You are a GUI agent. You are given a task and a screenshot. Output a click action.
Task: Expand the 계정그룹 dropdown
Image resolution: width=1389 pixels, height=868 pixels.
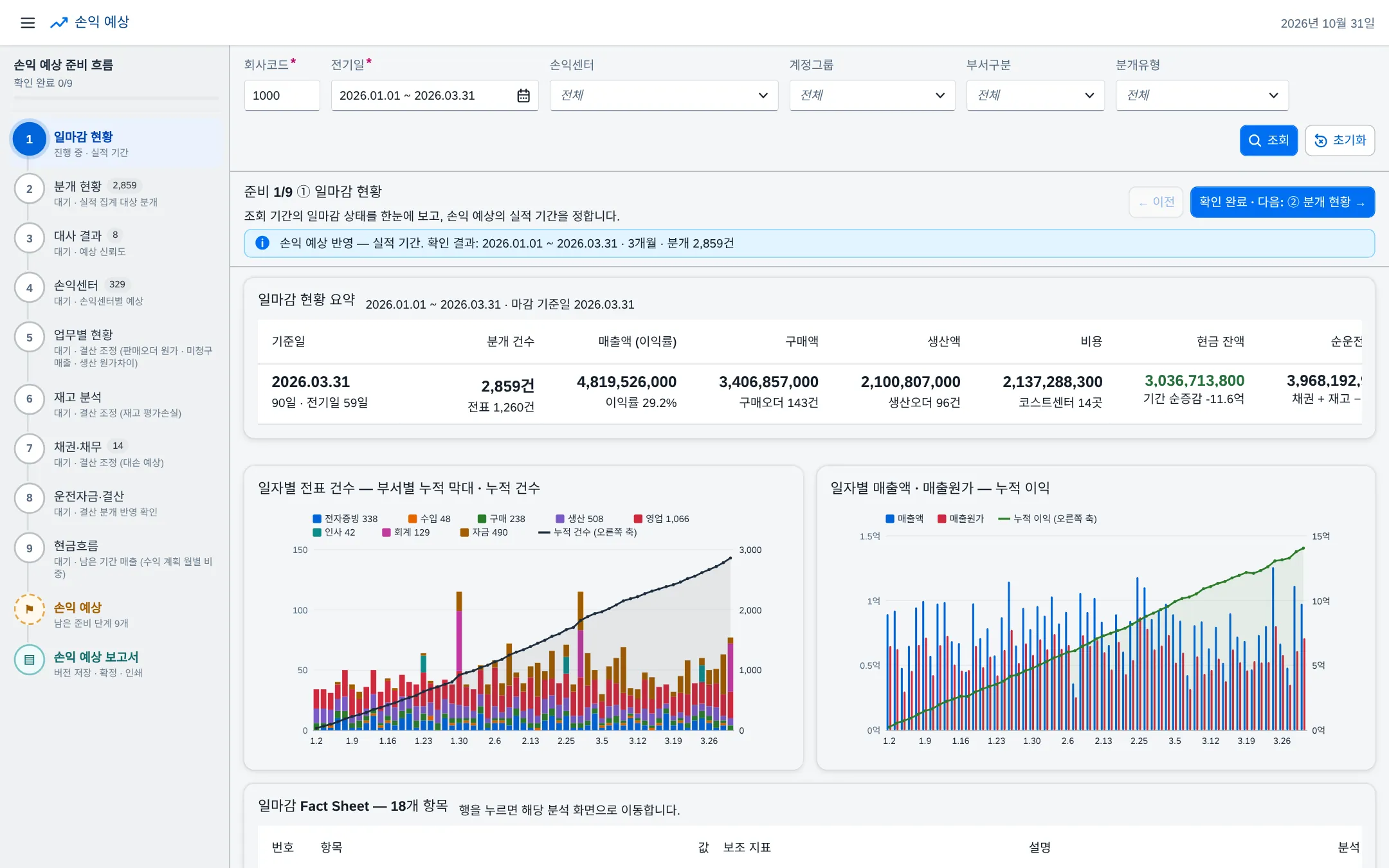point(872,96)
